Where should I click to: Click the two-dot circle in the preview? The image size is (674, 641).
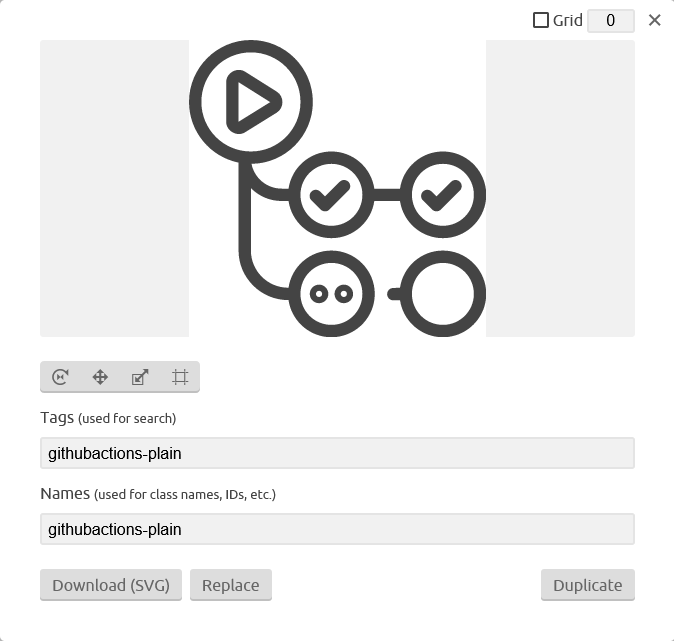click(x=331, y=294)
